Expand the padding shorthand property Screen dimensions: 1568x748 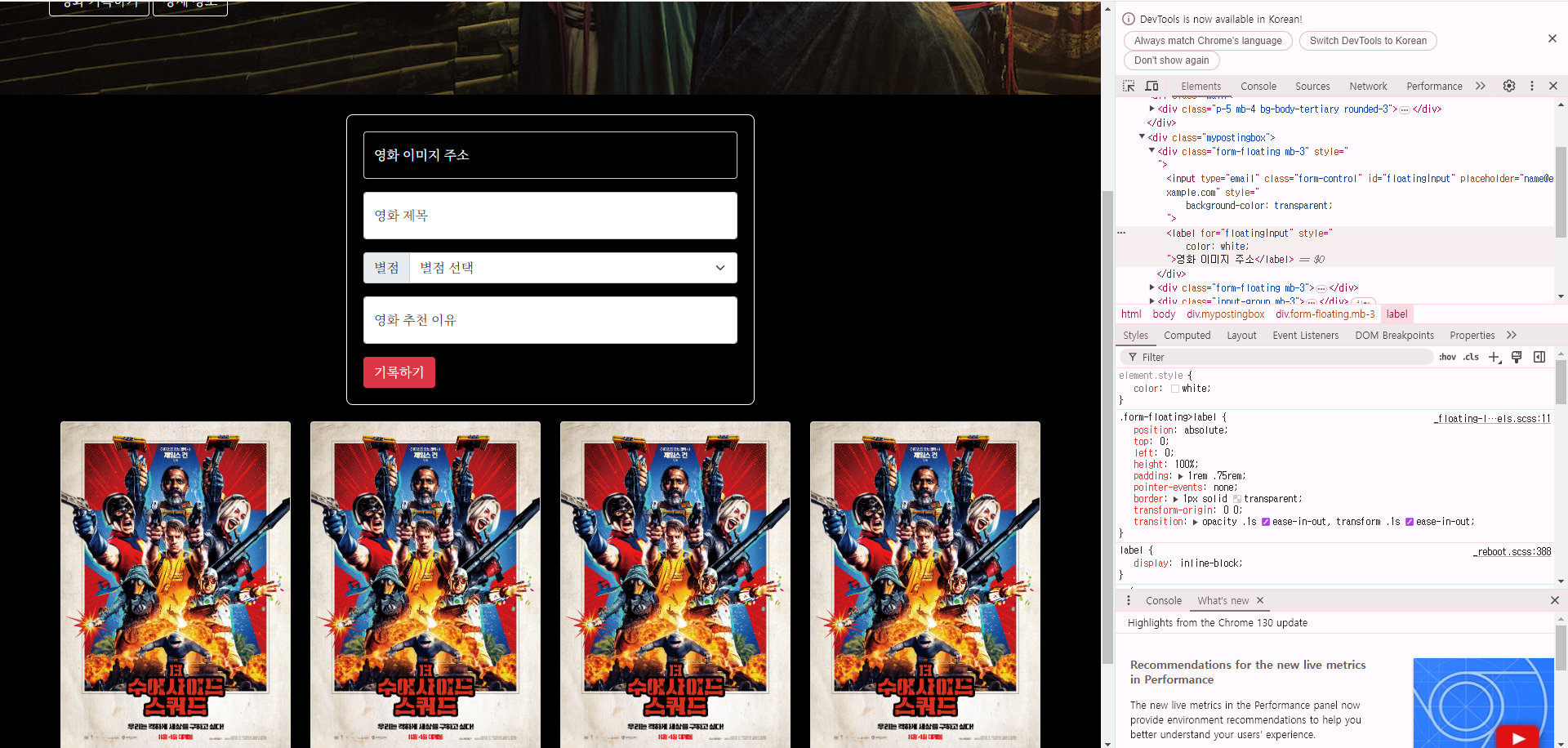(x=1180, y=476)
